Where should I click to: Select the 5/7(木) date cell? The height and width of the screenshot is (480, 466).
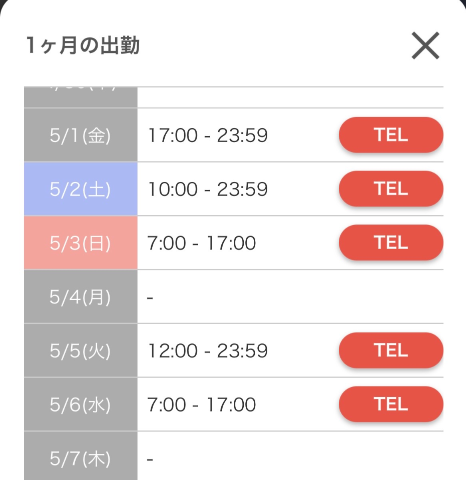click(x=81, y=456)
